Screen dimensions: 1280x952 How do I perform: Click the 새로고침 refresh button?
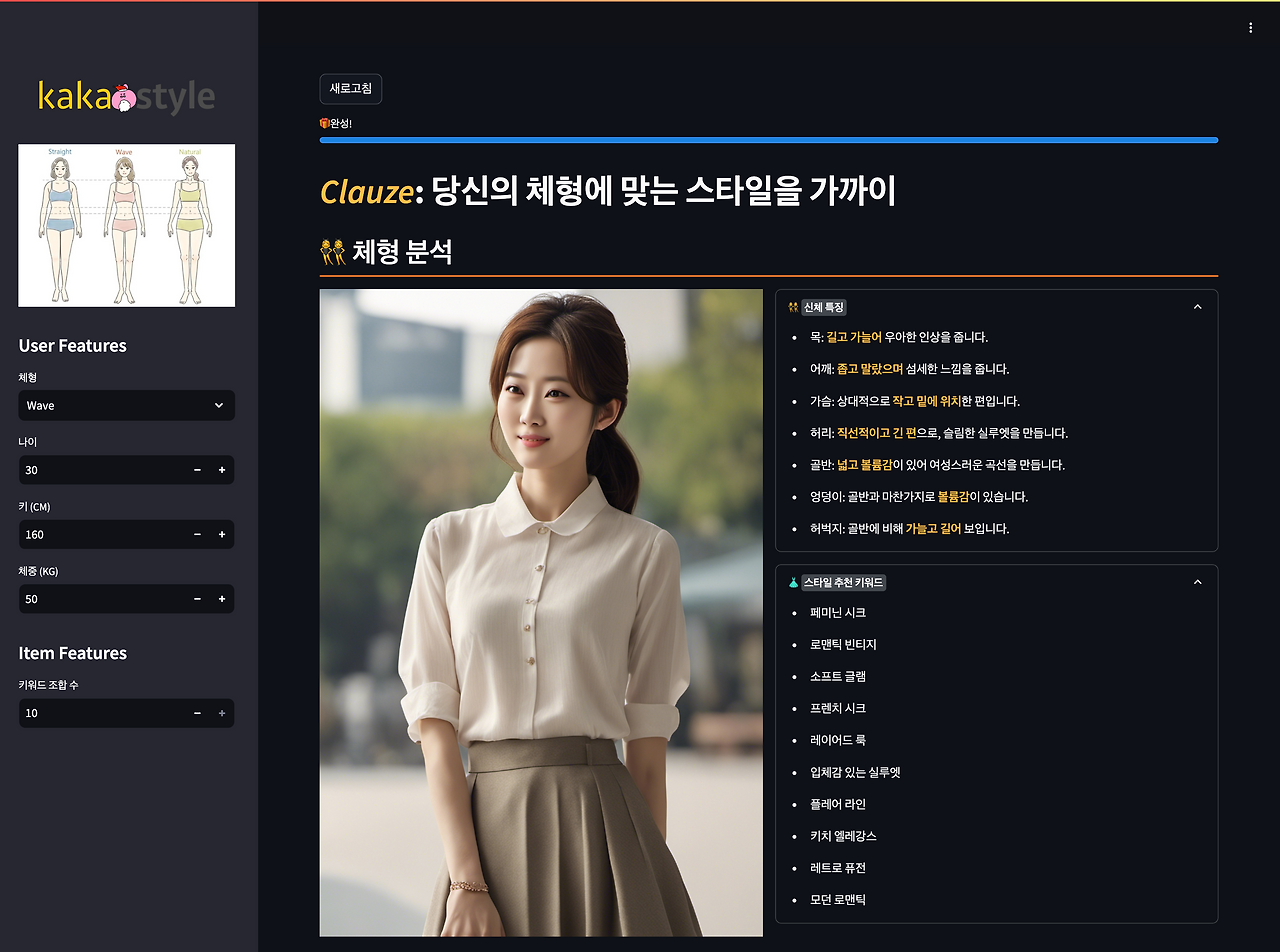[351, 89]
